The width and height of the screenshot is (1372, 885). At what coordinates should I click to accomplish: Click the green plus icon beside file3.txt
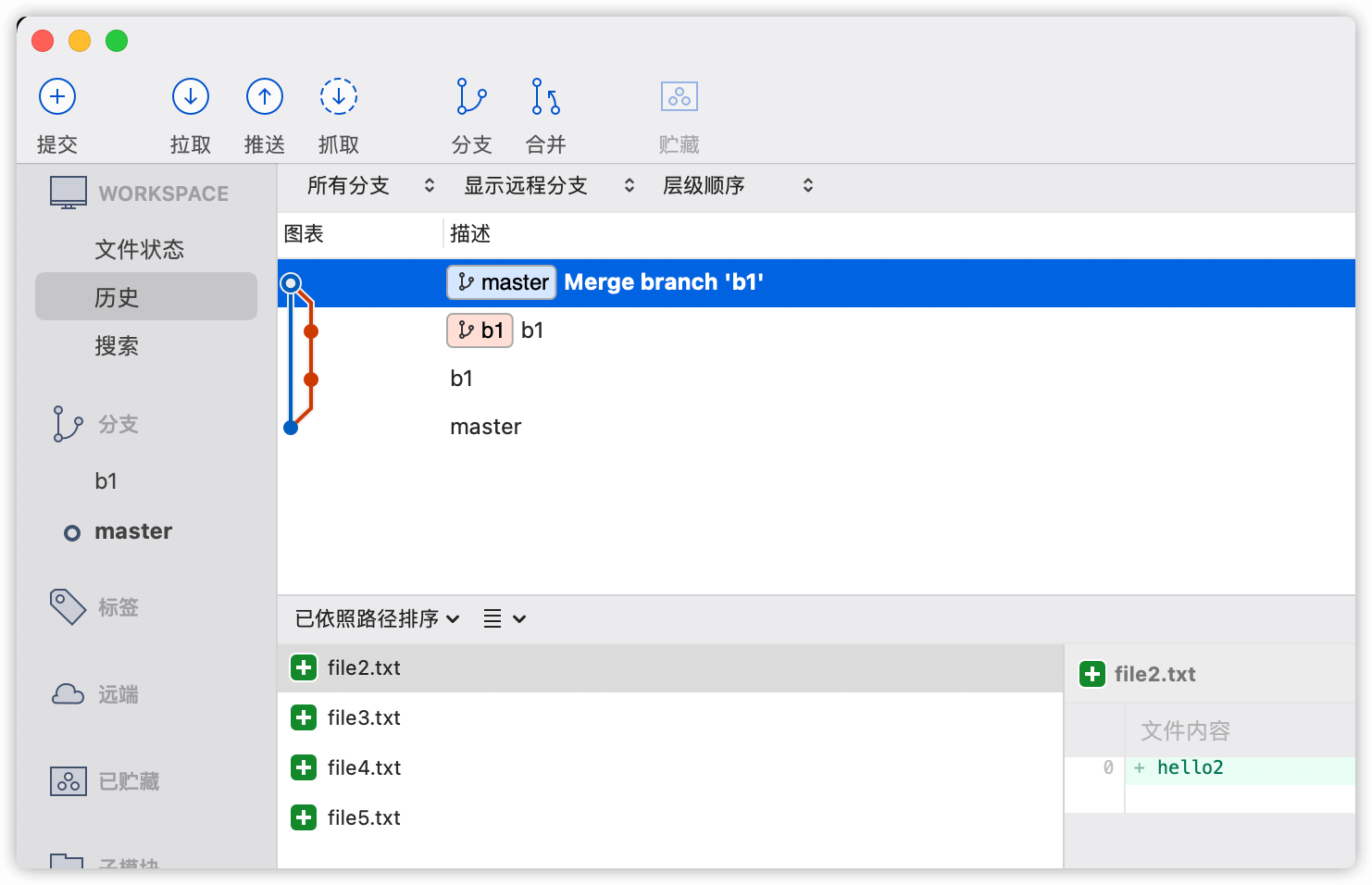[304, 717]
